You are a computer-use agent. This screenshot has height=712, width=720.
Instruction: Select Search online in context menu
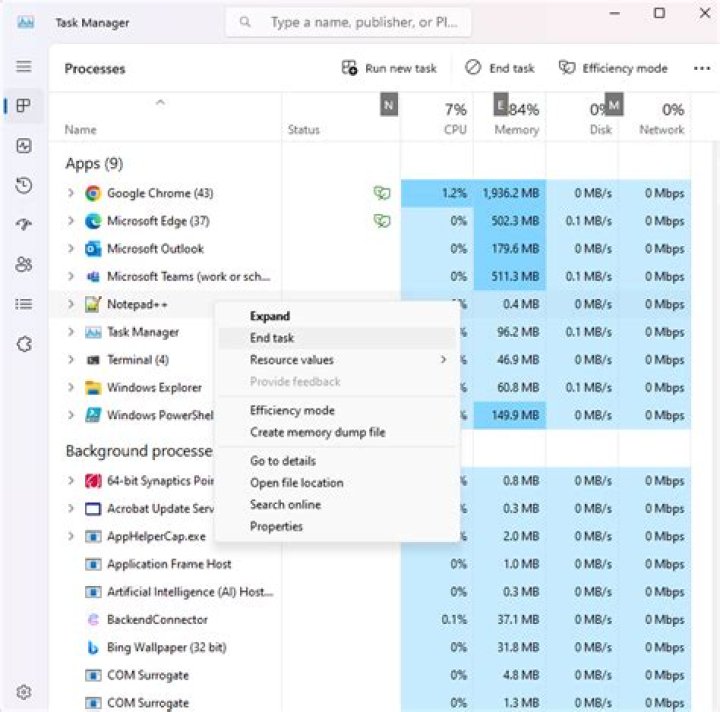338,505
